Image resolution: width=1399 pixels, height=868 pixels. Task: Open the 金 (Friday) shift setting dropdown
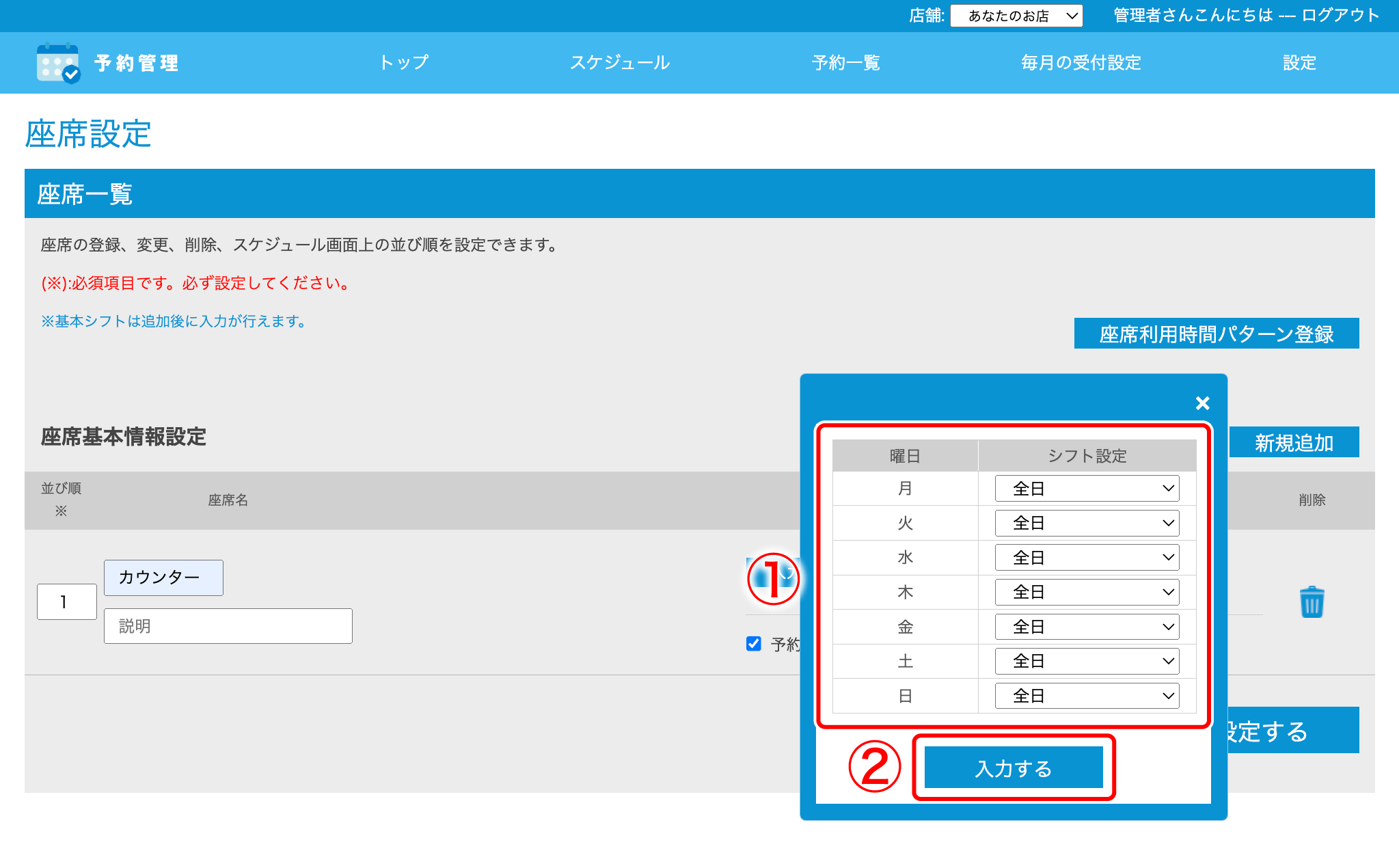coord(1086,627)
